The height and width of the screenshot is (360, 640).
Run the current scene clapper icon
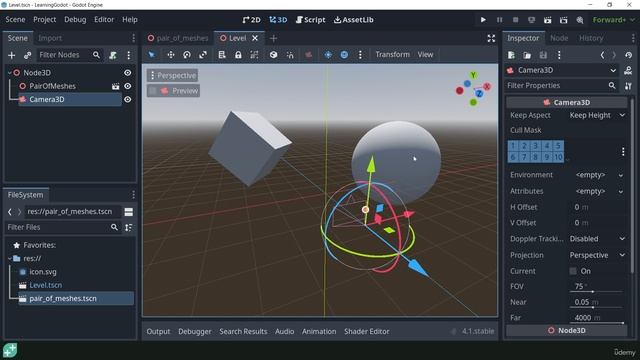tap(547, 20)
